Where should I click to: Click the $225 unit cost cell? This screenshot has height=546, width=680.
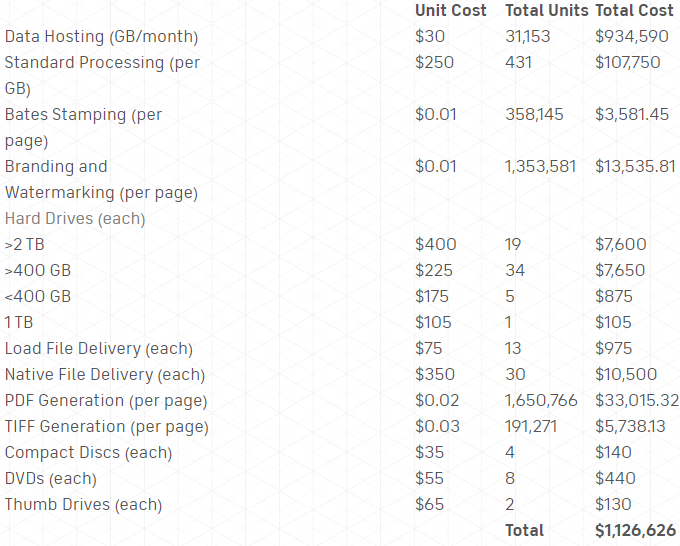(x=434, y=271)
